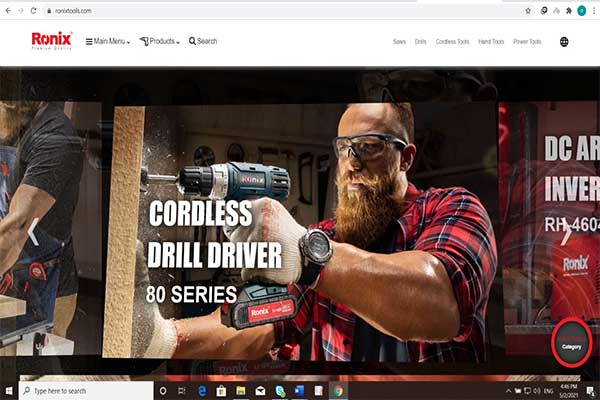Open the network icon in system tray

tap(528, 391)
